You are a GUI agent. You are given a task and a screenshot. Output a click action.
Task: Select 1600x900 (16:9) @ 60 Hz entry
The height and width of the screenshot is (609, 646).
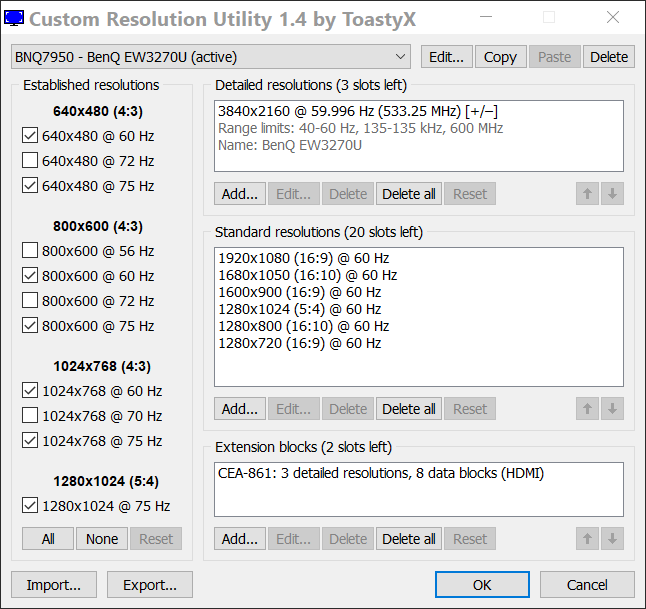click(x=419, y=292)
